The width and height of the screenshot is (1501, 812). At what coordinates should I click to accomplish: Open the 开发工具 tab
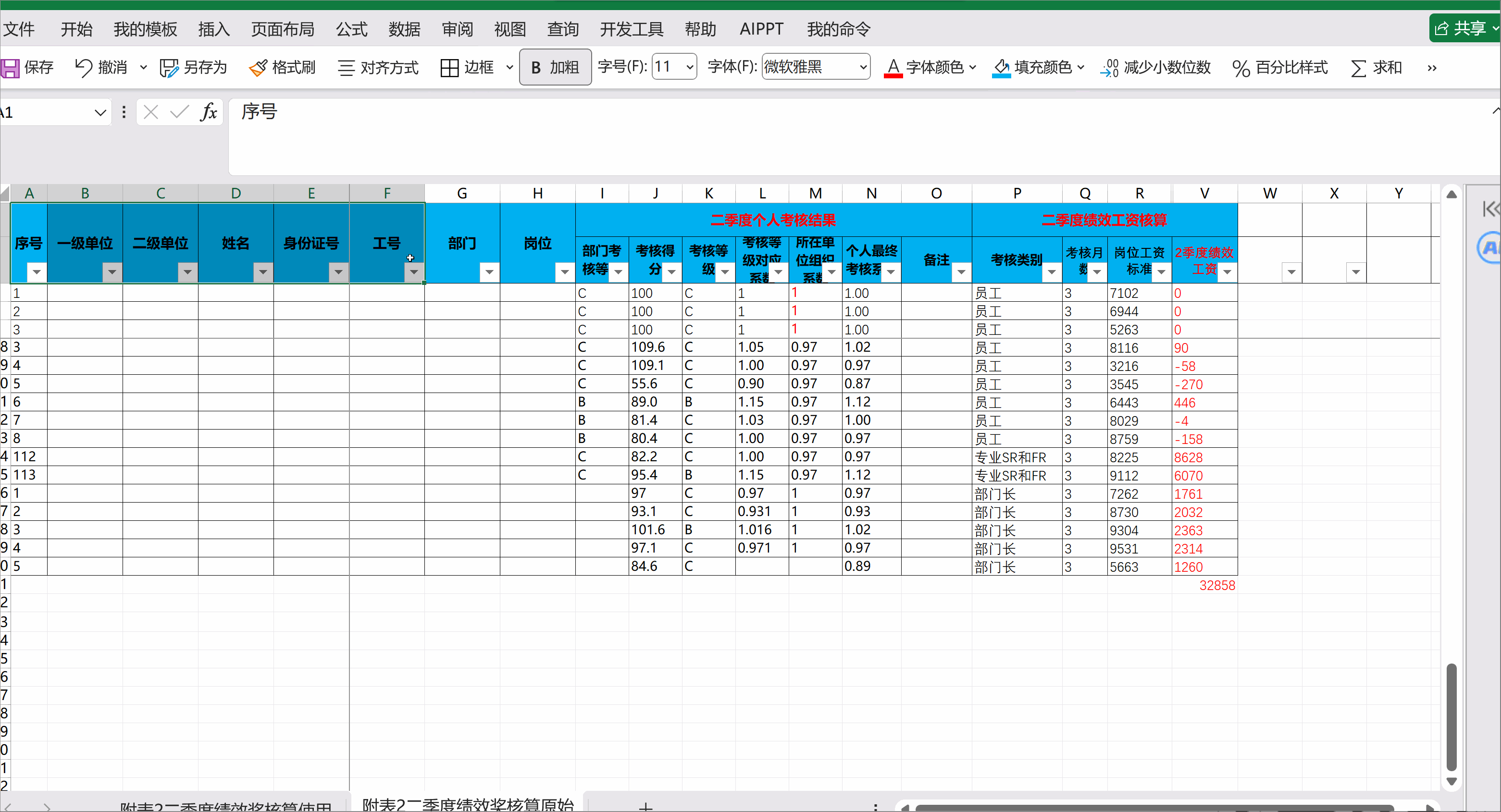pos(632,29)
